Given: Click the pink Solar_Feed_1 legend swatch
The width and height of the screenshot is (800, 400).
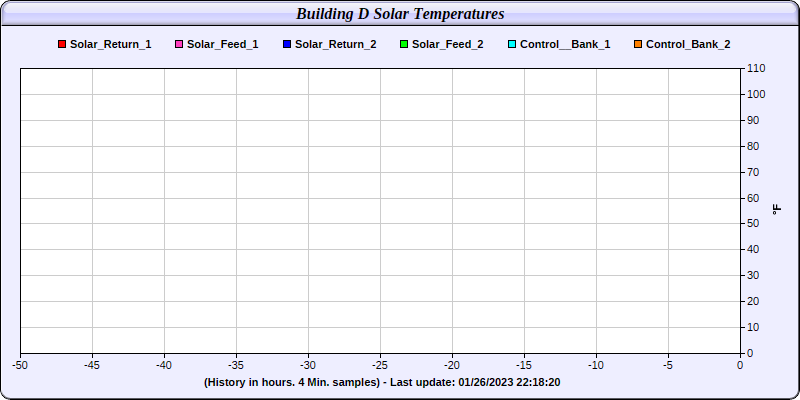Looking at the screenshot, I should click(179, 44).
